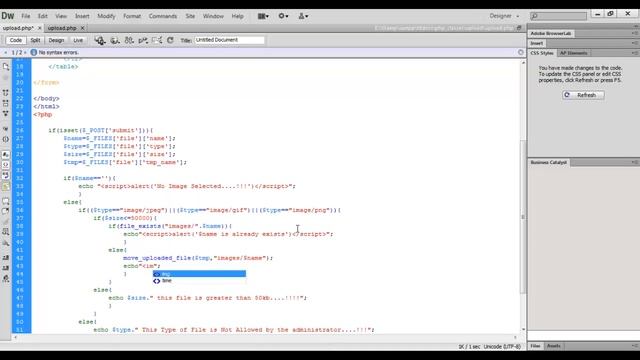This screenshot has height=360, width=640.
Task: Open the Help menu
Action: click(x=237, y=16)
